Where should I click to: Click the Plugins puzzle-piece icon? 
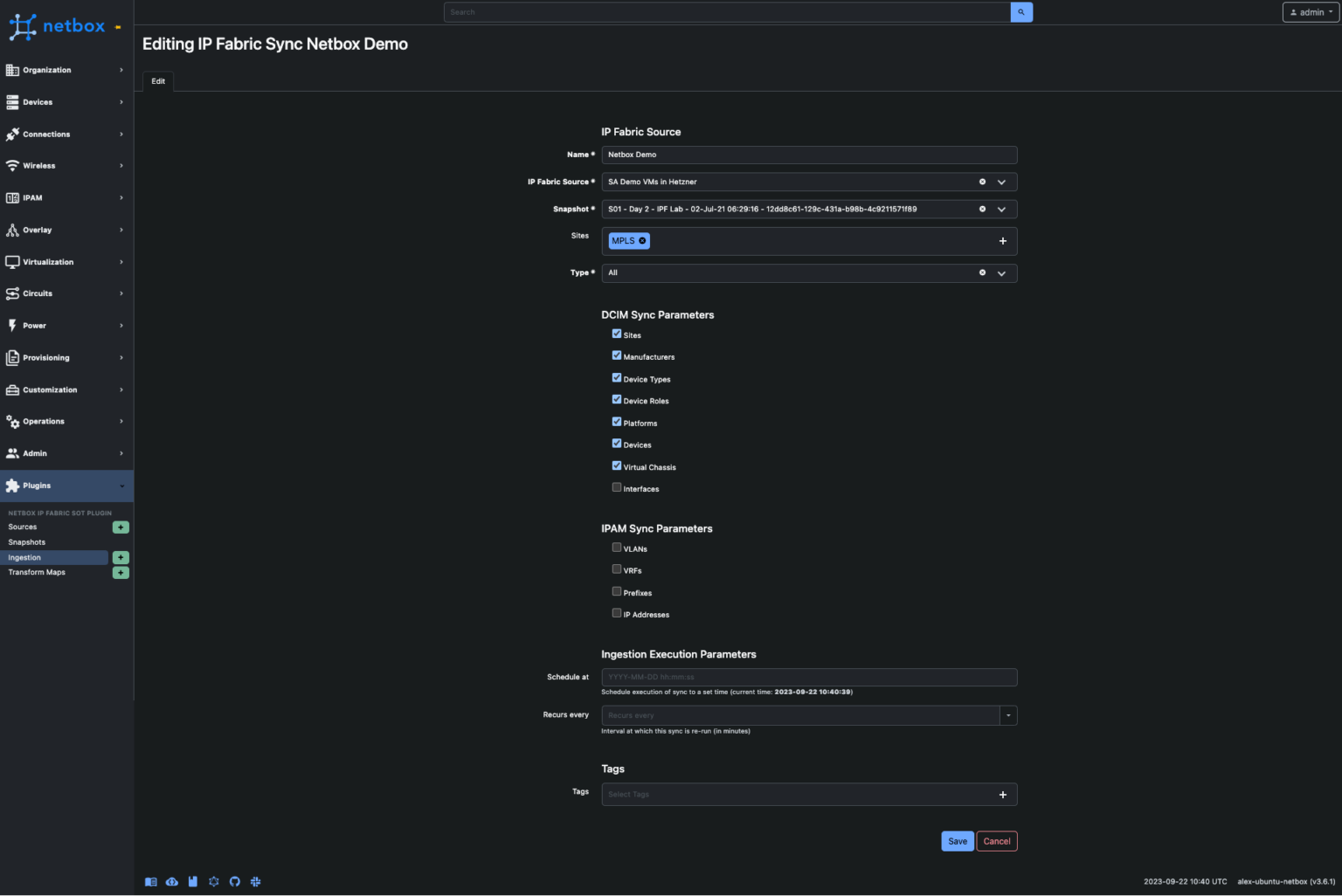coord(13,486)
